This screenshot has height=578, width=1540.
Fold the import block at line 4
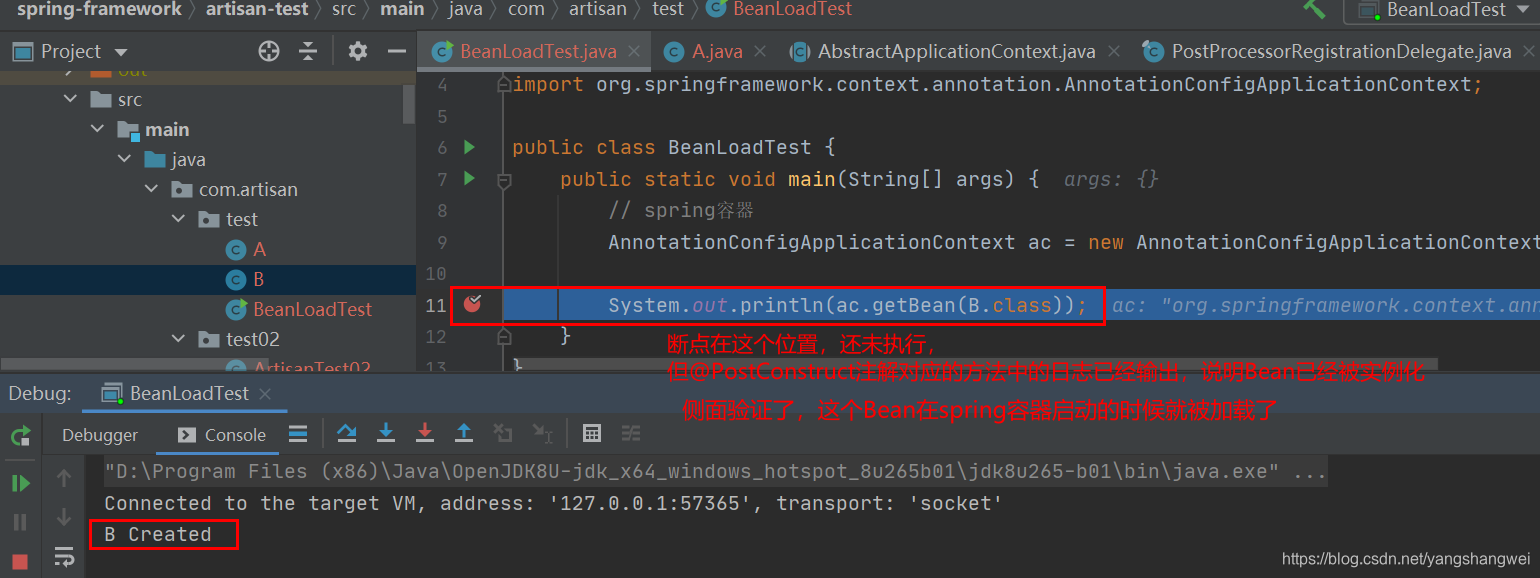[504, 85]
